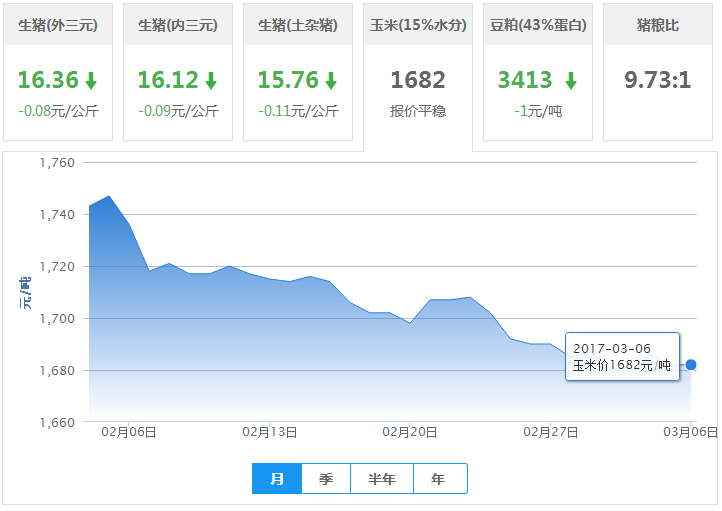This screenshot has width=722, height=511.
Task: Click the 报价平稳 status text
Action: [418, 111]
